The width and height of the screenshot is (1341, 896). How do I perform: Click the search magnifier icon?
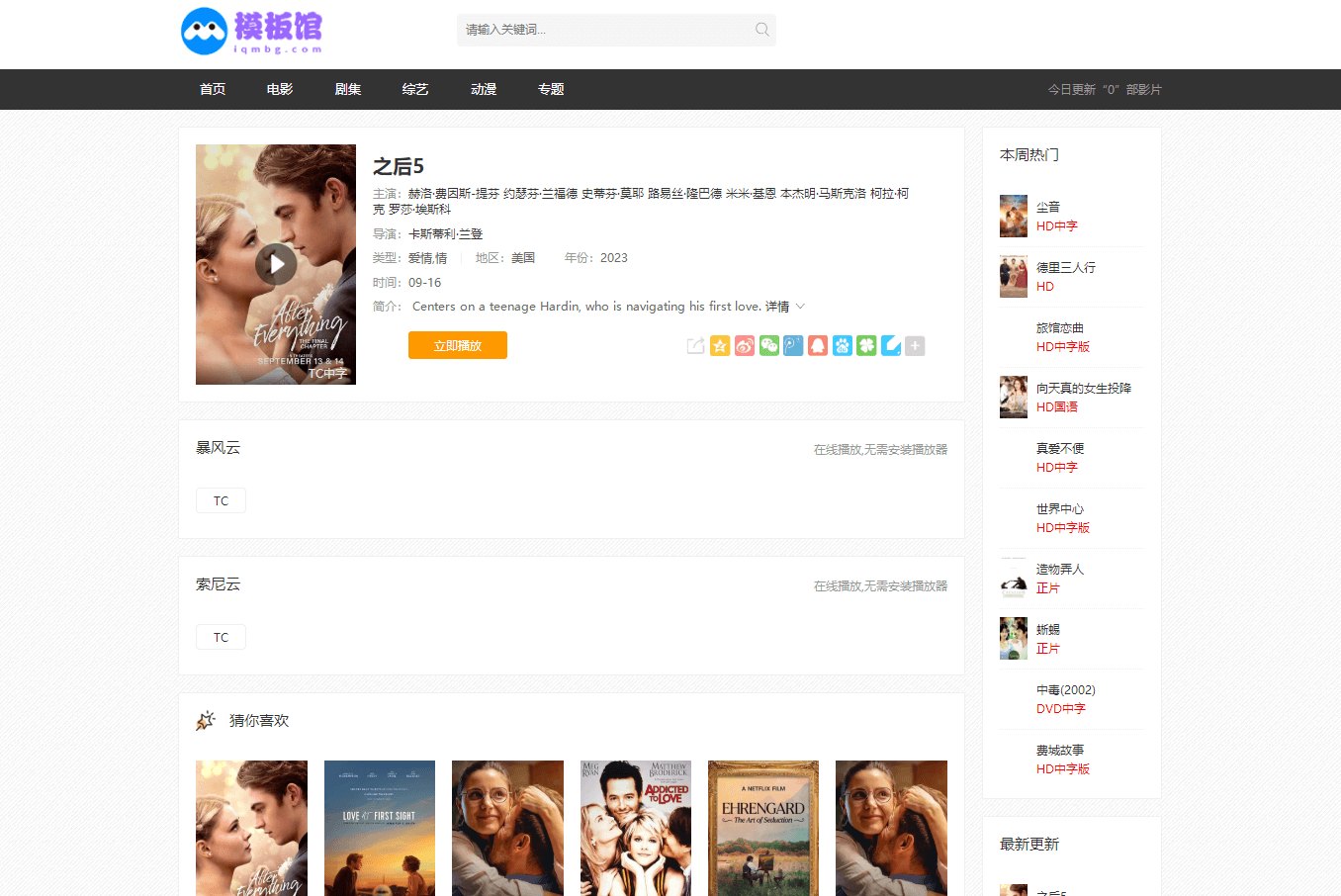762,30
